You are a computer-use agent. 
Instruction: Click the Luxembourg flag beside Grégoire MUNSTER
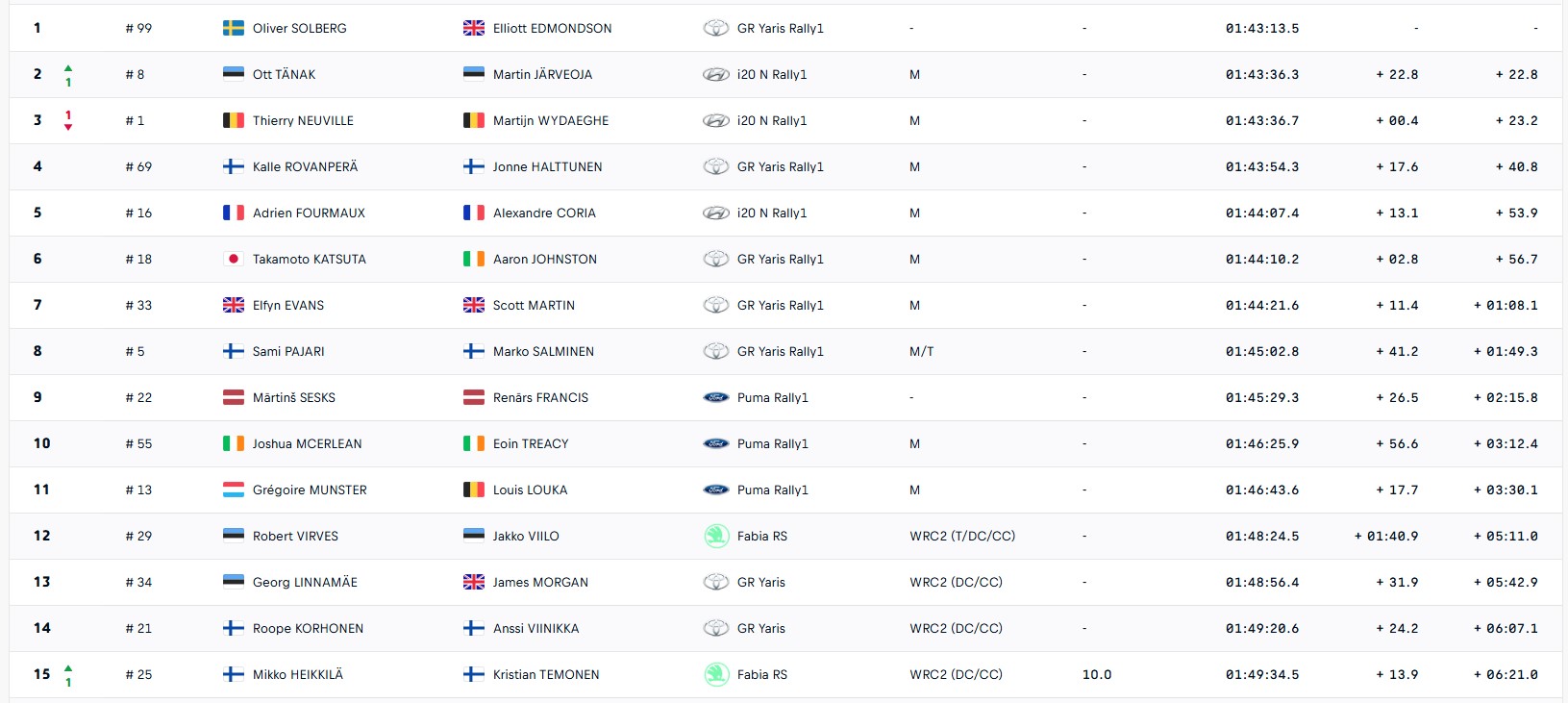pyautogui.click(x=234, y=490)
